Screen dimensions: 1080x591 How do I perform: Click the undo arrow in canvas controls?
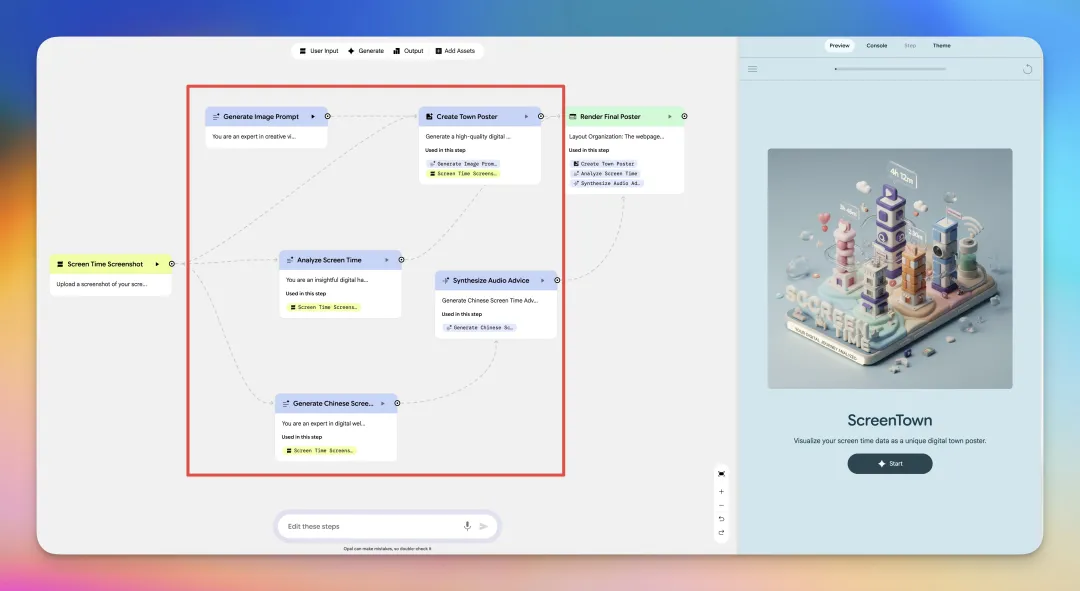[x=721, y=519]
